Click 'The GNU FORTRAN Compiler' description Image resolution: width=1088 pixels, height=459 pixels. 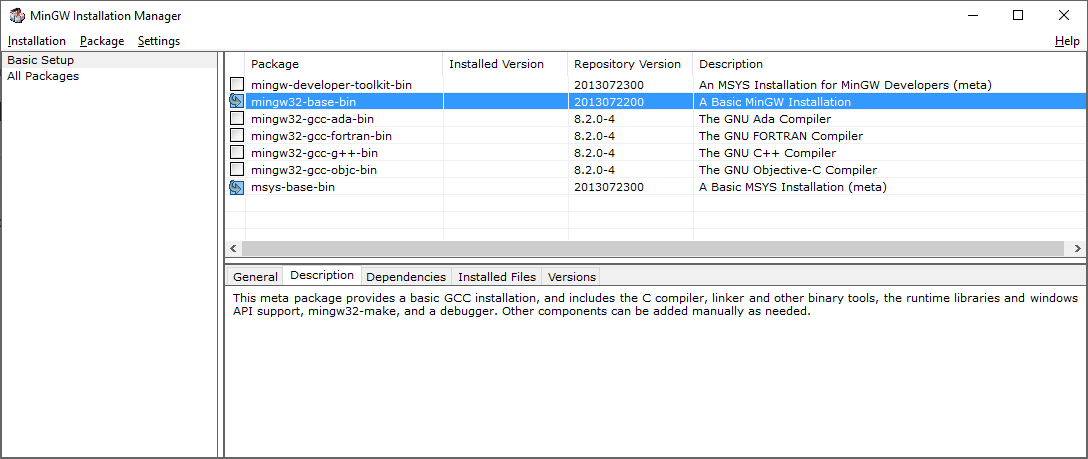pyautogui.click(x=781, y=136)
